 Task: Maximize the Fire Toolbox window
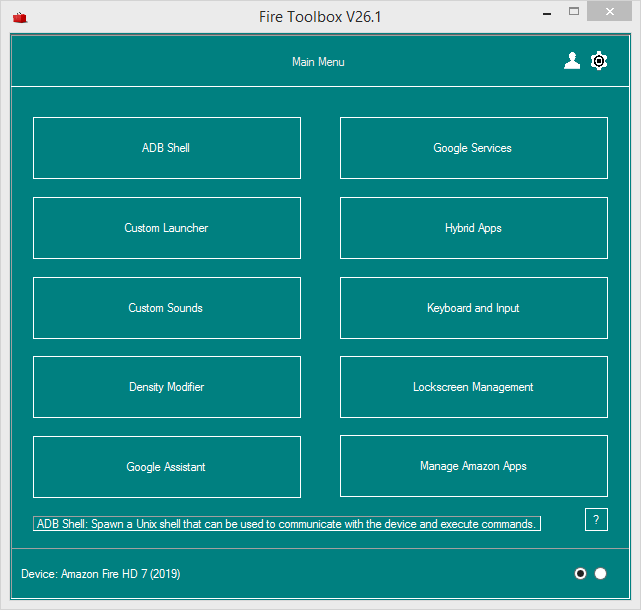pyautogui.click(x=574, y=11)
